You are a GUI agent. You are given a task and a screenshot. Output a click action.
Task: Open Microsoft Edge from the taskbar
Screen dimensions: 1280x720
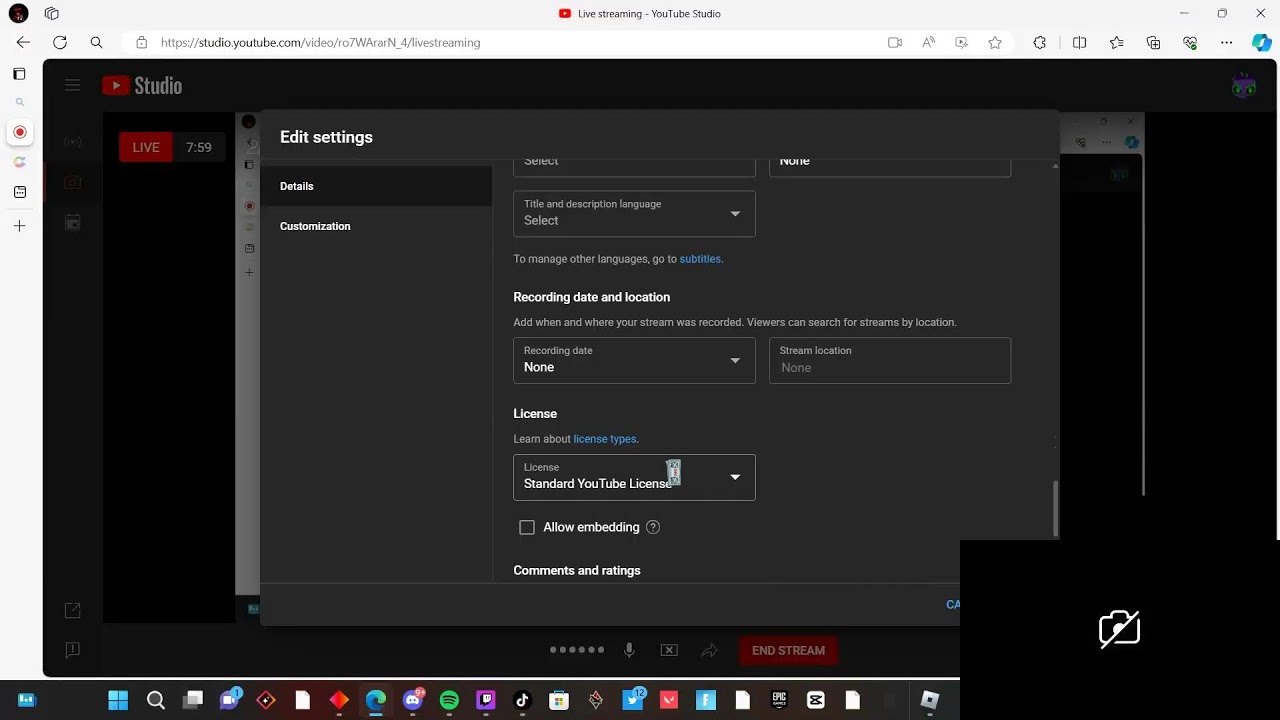[x=376, y=700]
